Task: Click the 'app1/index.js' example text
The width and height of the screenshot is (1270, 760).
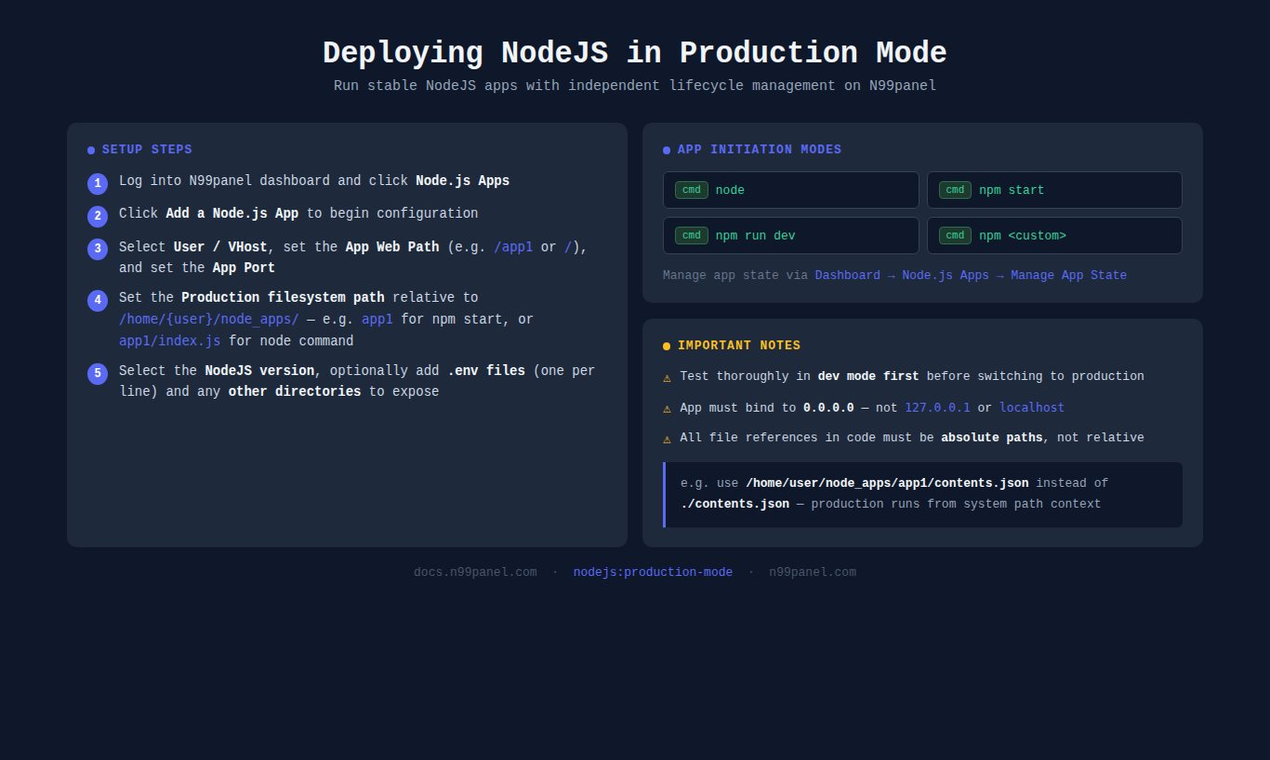Action: coord(170,341)
